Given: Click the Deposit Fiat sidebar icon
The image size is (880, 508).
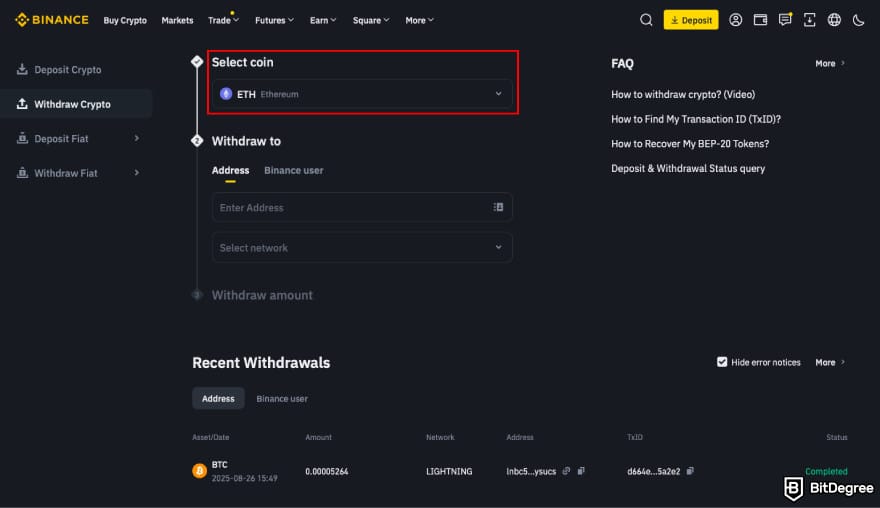Looking at the screenshot, I should [x=22, y=138].
